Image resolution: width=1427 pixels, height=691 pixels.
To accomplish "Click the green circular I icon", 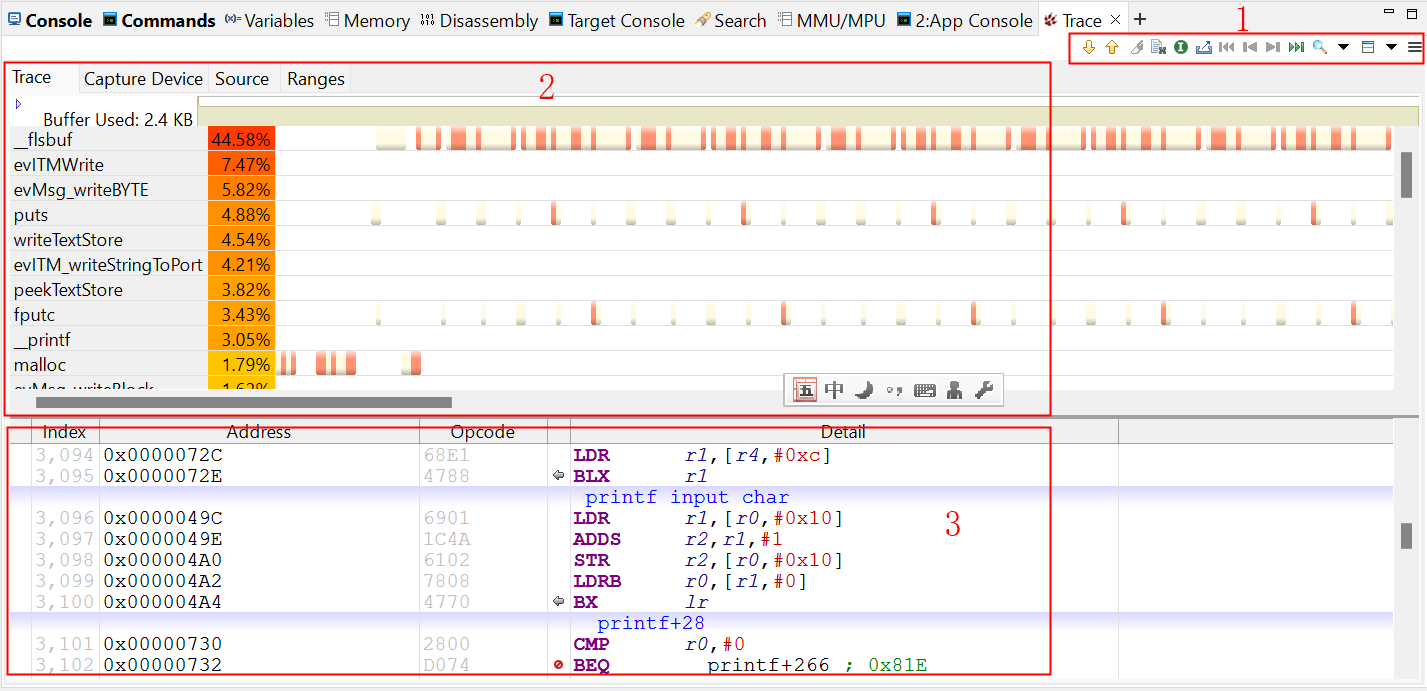I will coord(1181,47).
